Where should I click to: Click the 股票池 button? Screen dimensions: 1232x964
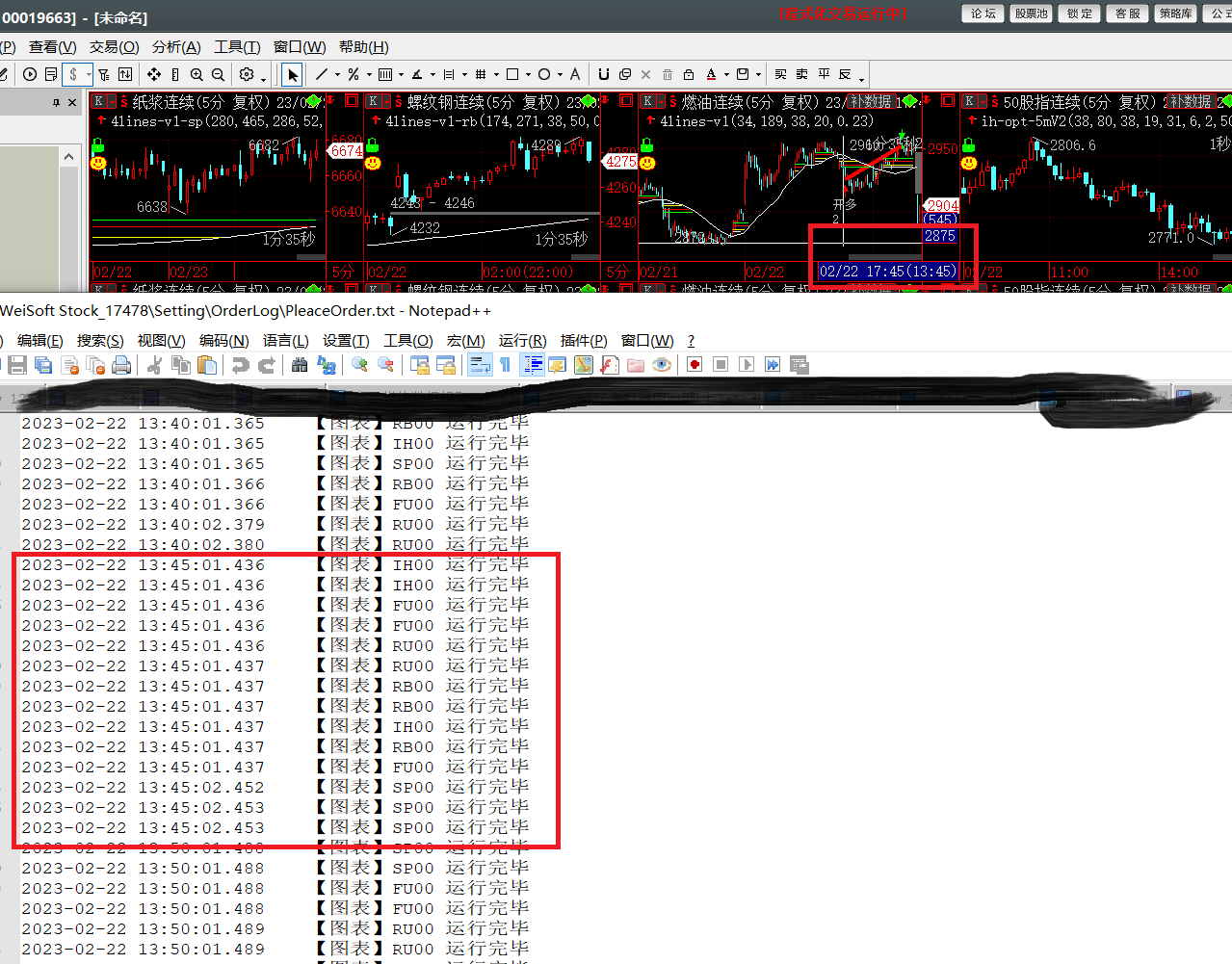(1031, 13)
